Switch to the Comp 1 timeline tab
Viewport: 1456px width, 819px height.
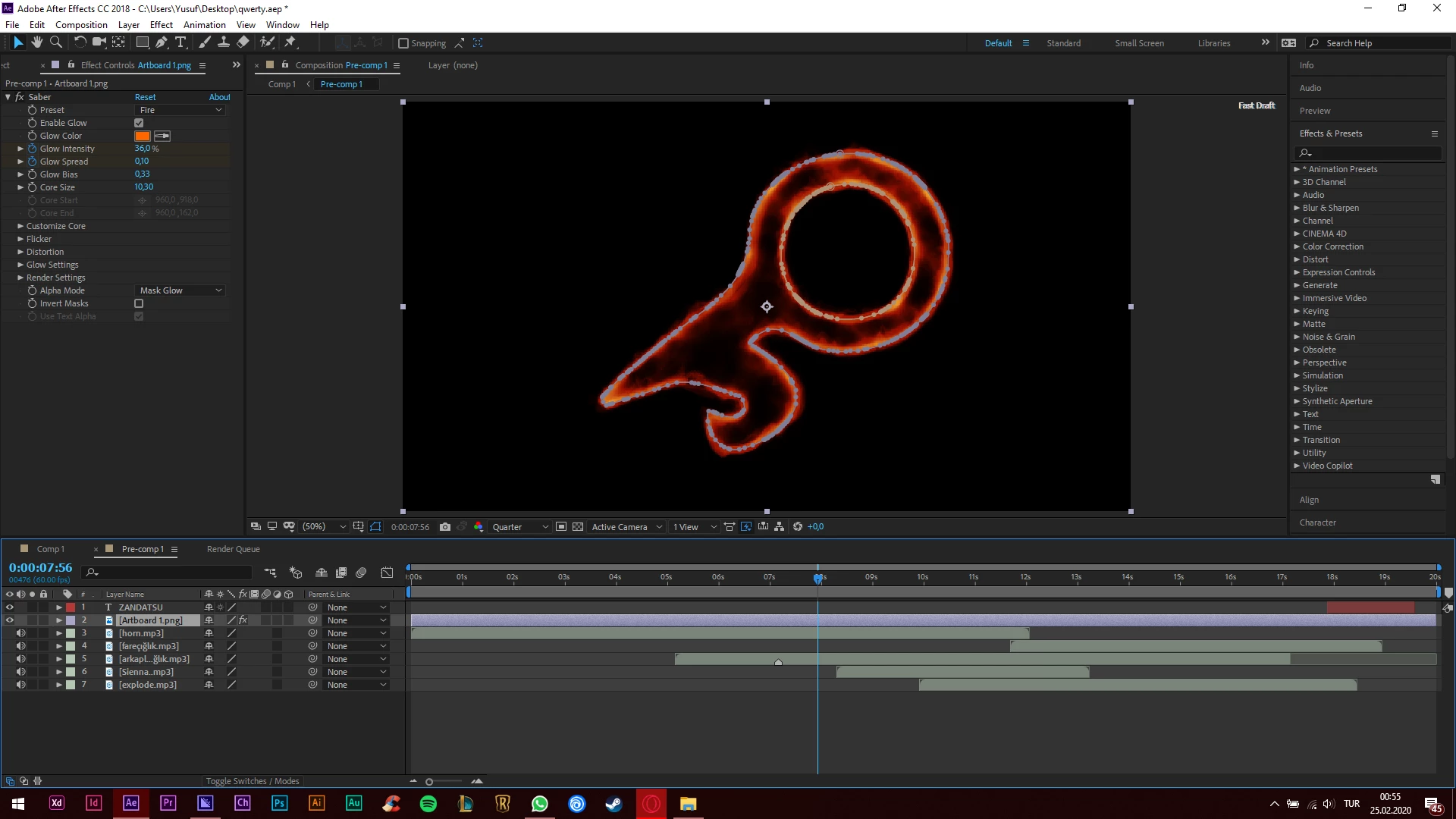[50, 549]
